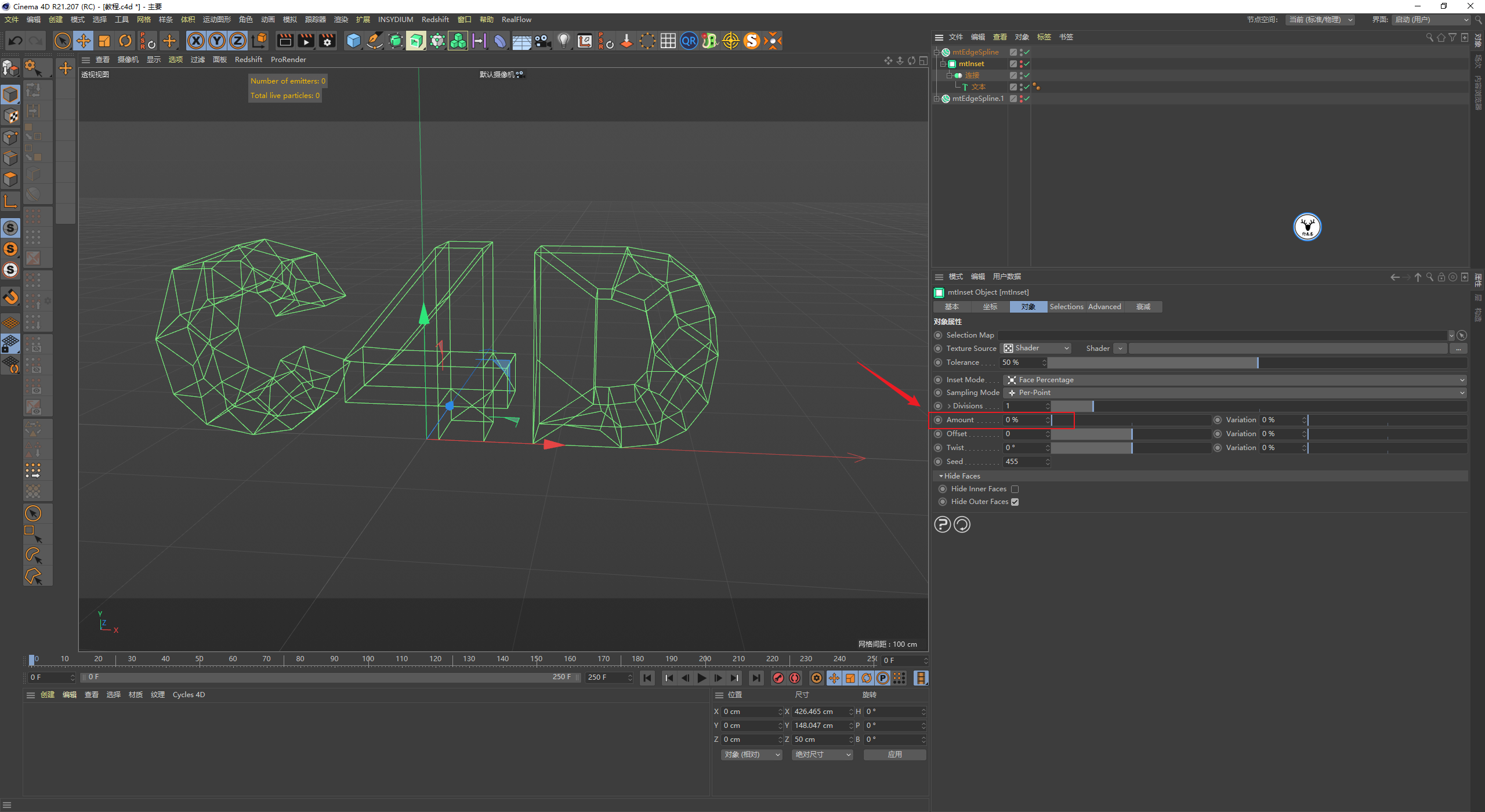Switch to the Advanced tab
This screenshot has width=1485, height=812.
click(1107, 306)
